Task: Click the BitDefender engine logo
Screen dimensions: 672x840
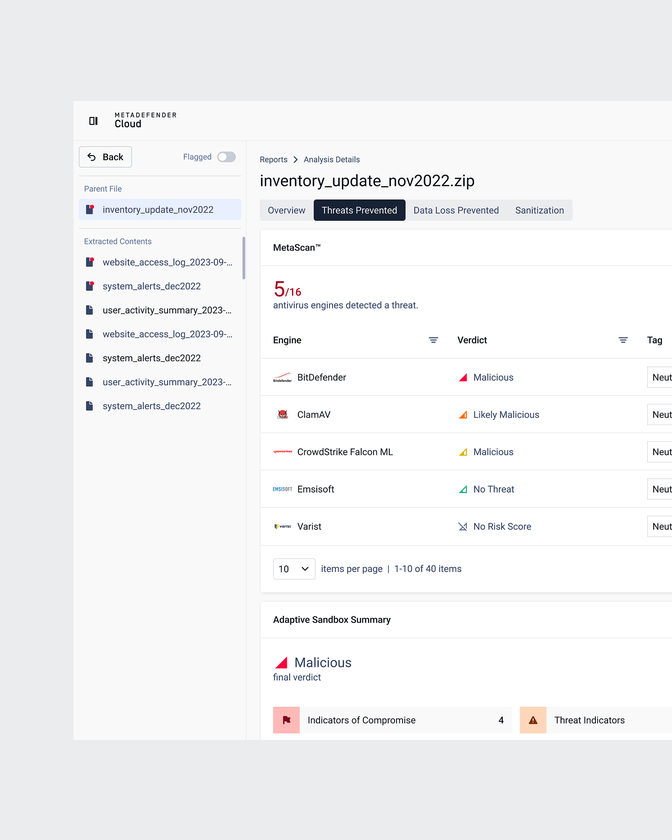Action: click(282, 378)
